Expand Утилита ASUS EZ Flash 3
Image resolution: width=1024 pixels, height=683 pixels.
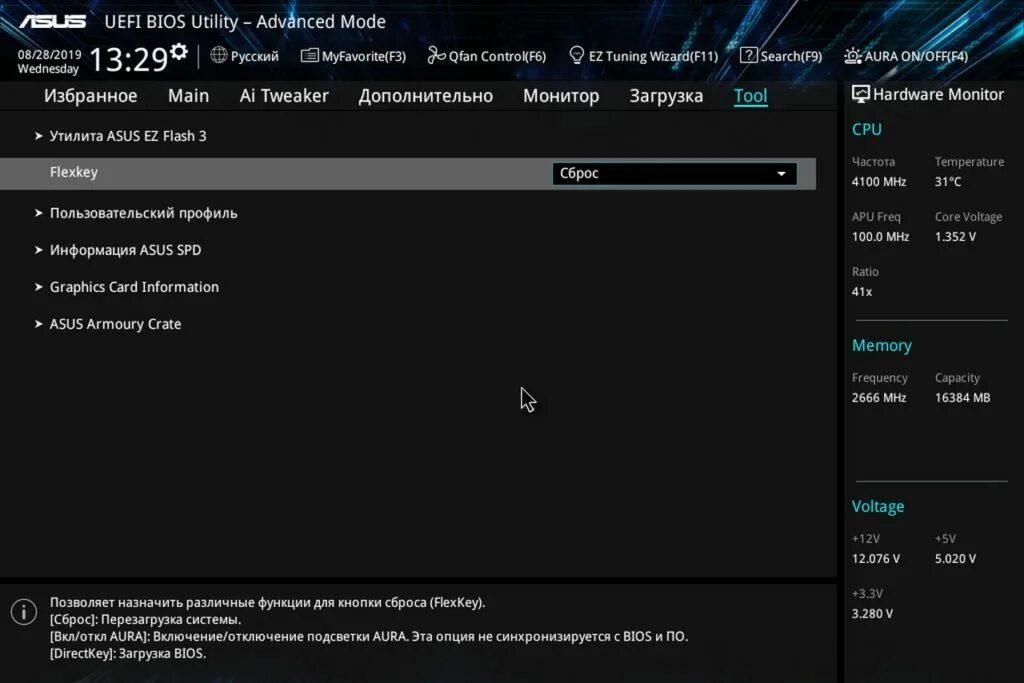point(128,136)
